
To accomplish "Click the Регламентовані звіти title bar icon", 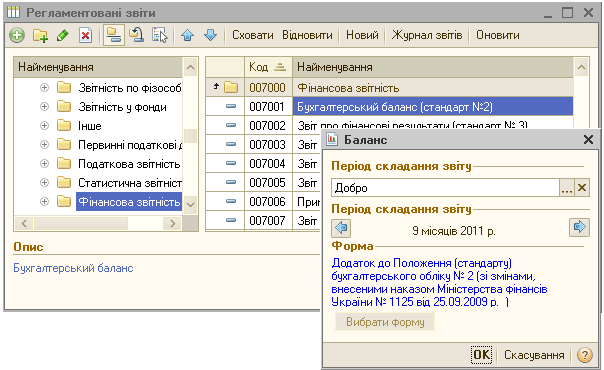I will [13, 12].
